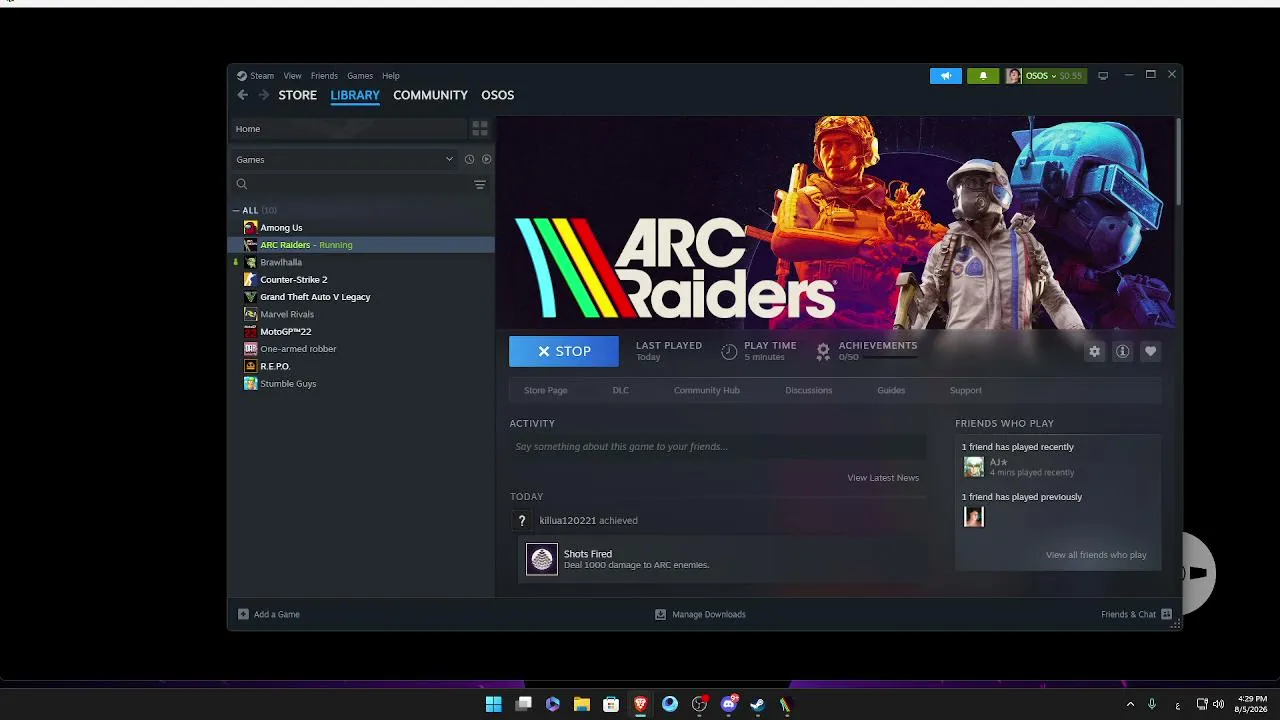Go forward with the right arrow
This screenshot has width=1280, height=720.
click(x=264, y=95)
